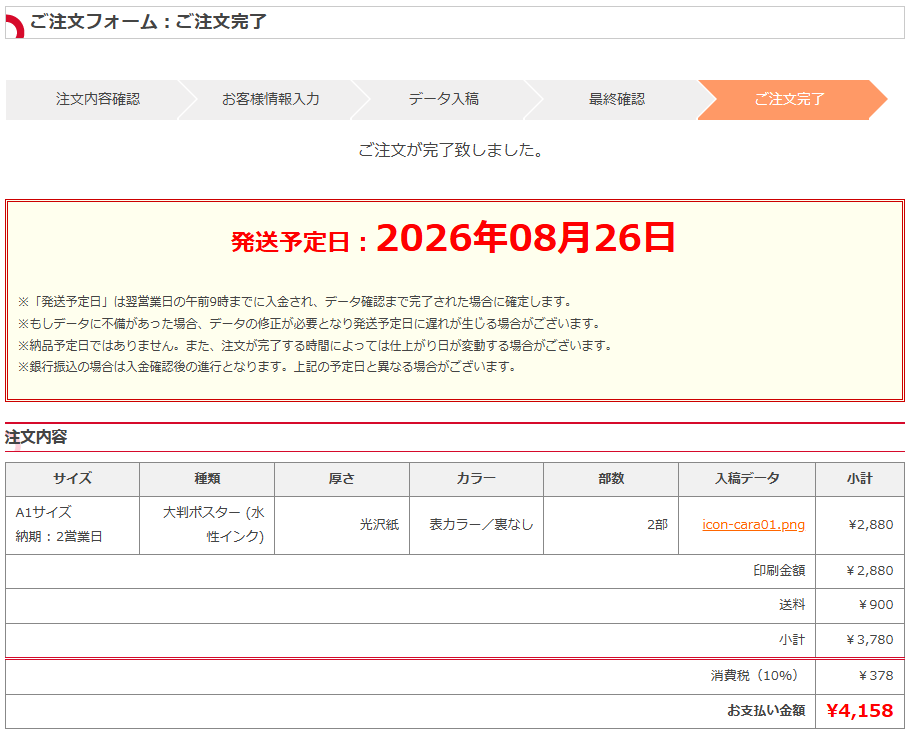Screen dimensions: 913x735
Task: Select the お客様情報入力 progress step
Action: (271, 100)
